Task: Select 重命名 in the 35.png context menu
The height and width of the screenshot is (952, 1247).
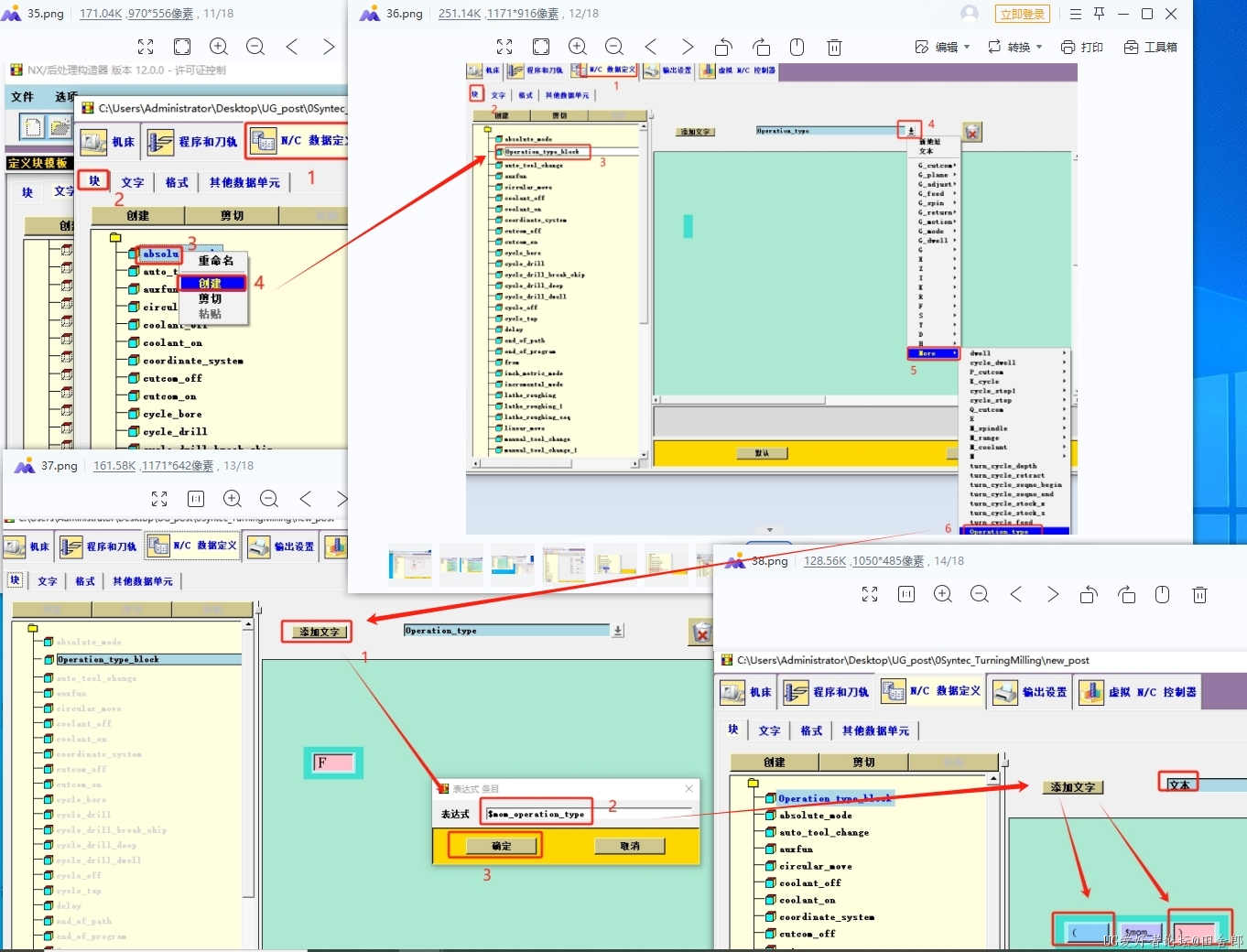Action: coord(216,261)
